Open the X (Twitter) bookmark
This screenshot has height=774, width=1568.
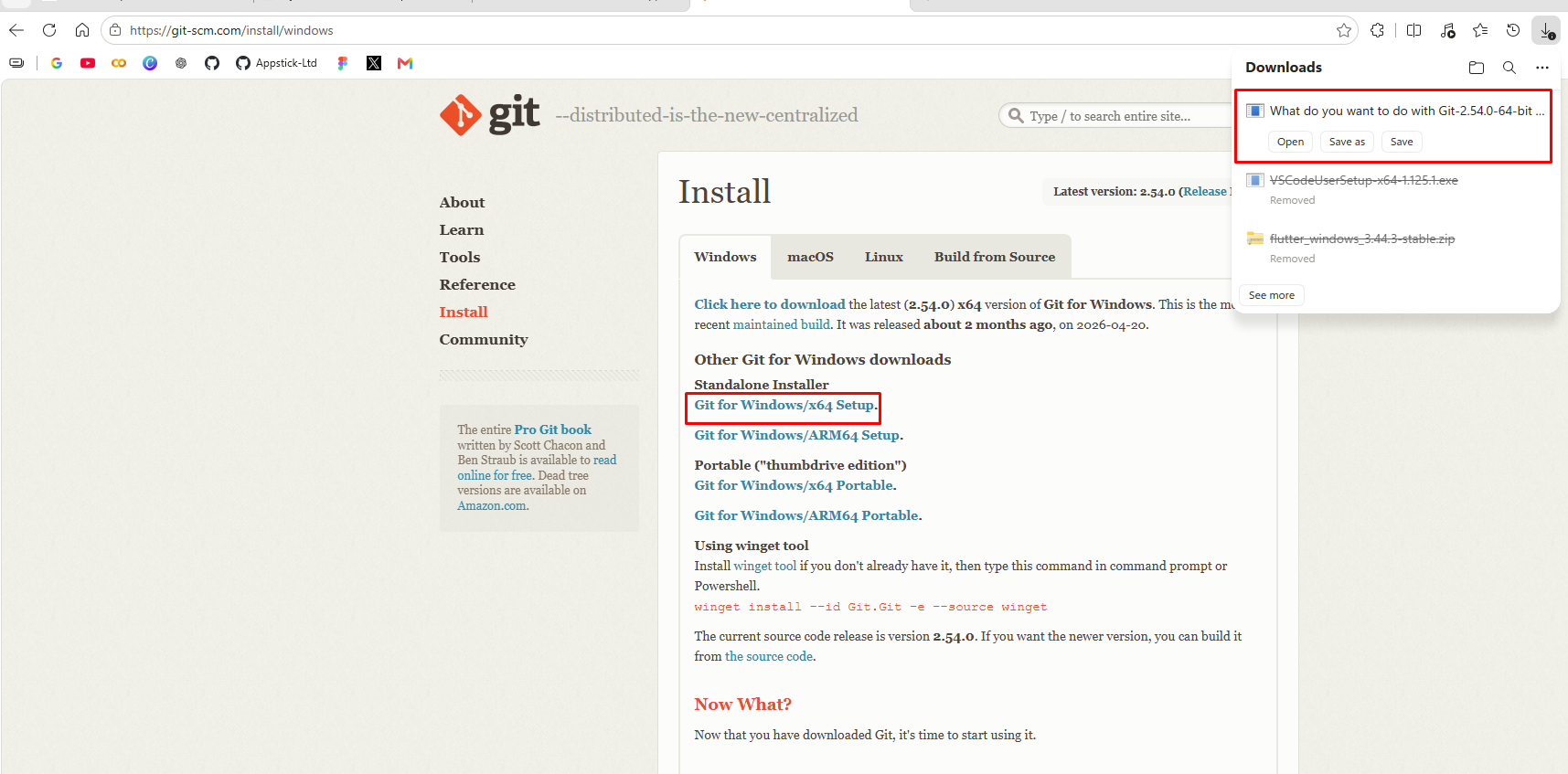click(x=374, y=63)
